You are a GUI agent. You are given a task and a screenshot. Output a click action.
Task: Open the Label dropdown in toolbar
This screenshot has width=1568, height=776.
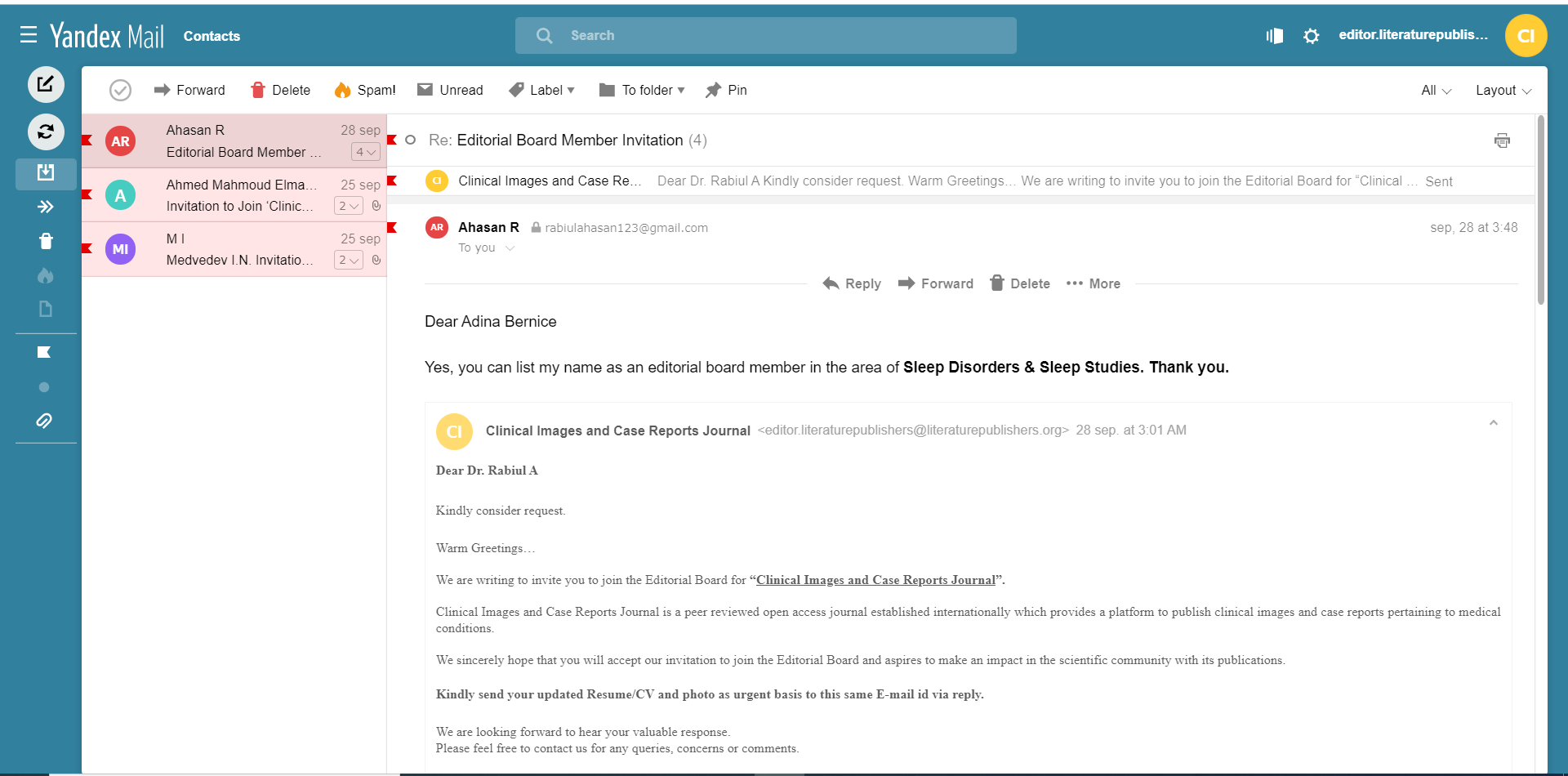coord(541,90)
